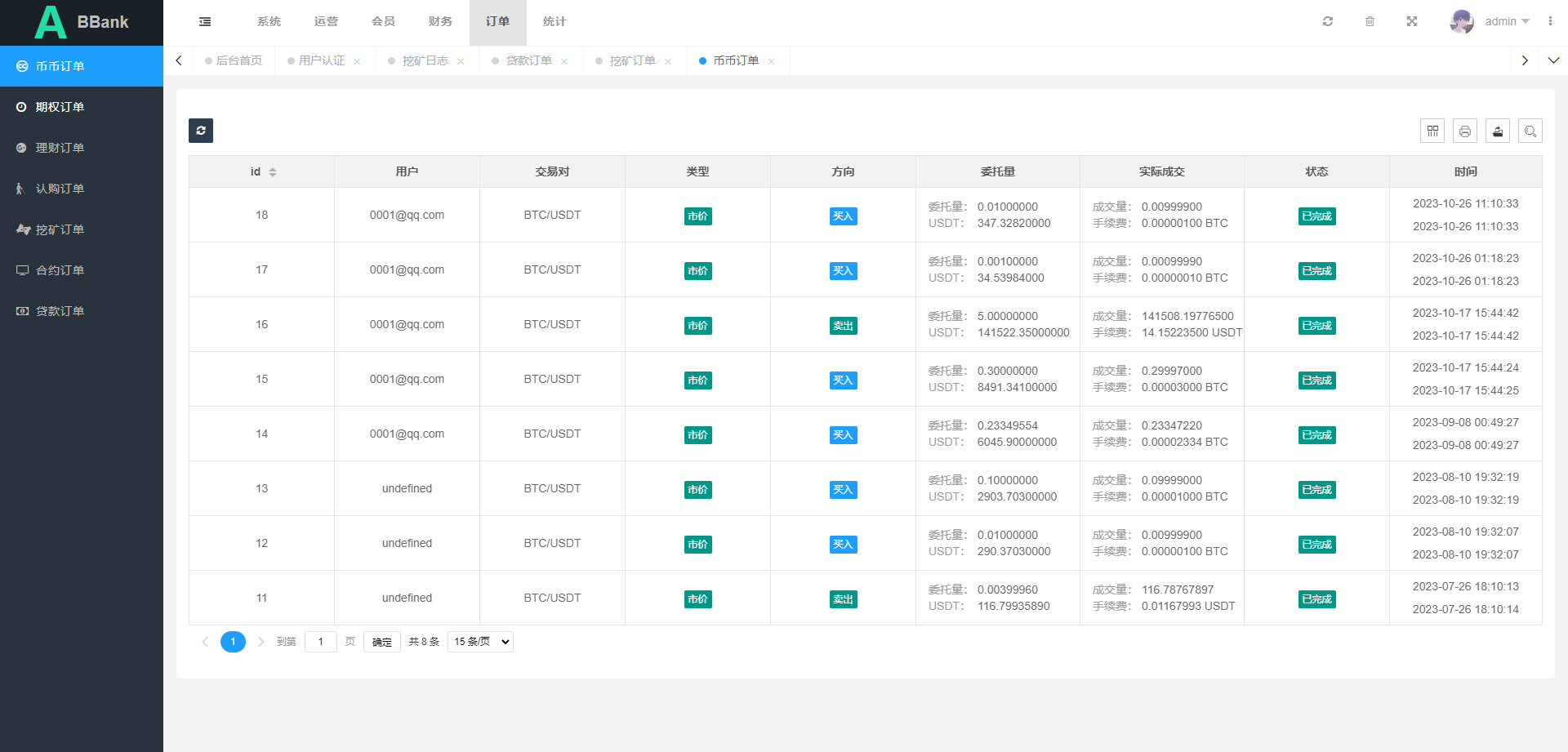Switch to the 贷款订单 tab
Viewport: 1568px width, 752px height.
coord(528,61)
